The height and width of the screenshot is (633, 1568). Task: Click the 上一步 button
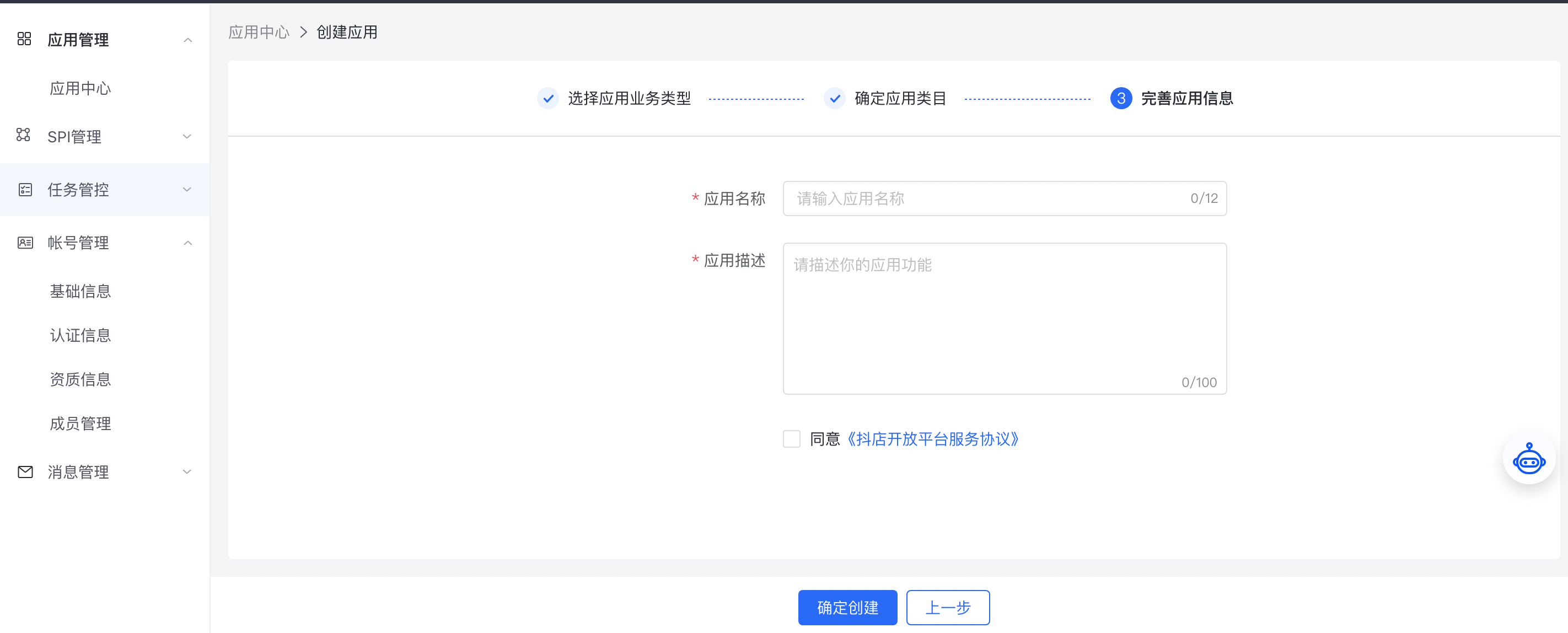(948, 607)
